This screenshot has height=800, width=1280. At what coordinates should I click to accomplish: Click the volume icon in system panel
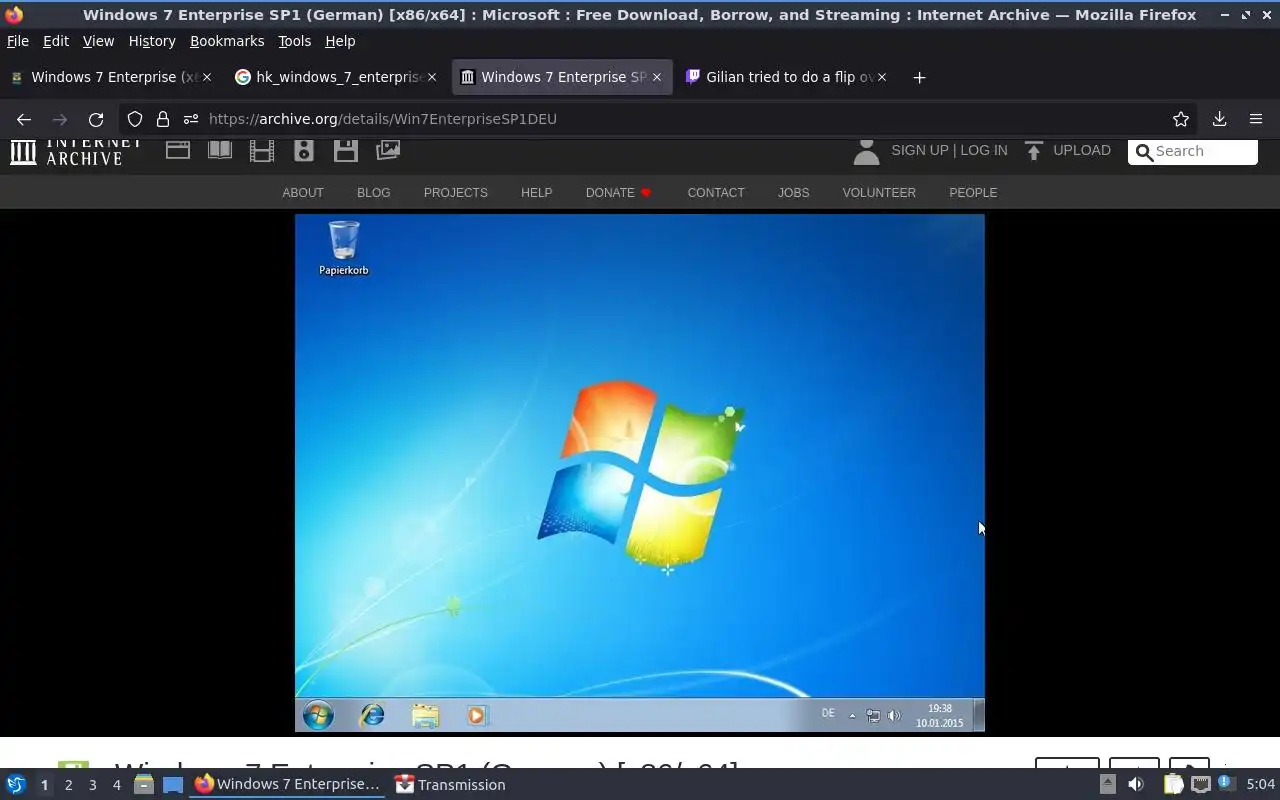1135,785
